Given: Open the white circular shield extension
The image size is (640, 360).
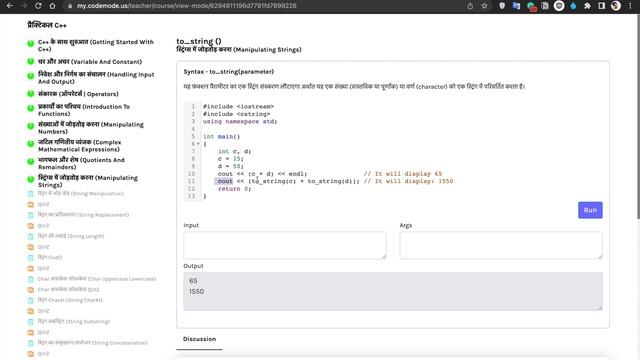Looking at the screenshot, I should pos(559,6).
